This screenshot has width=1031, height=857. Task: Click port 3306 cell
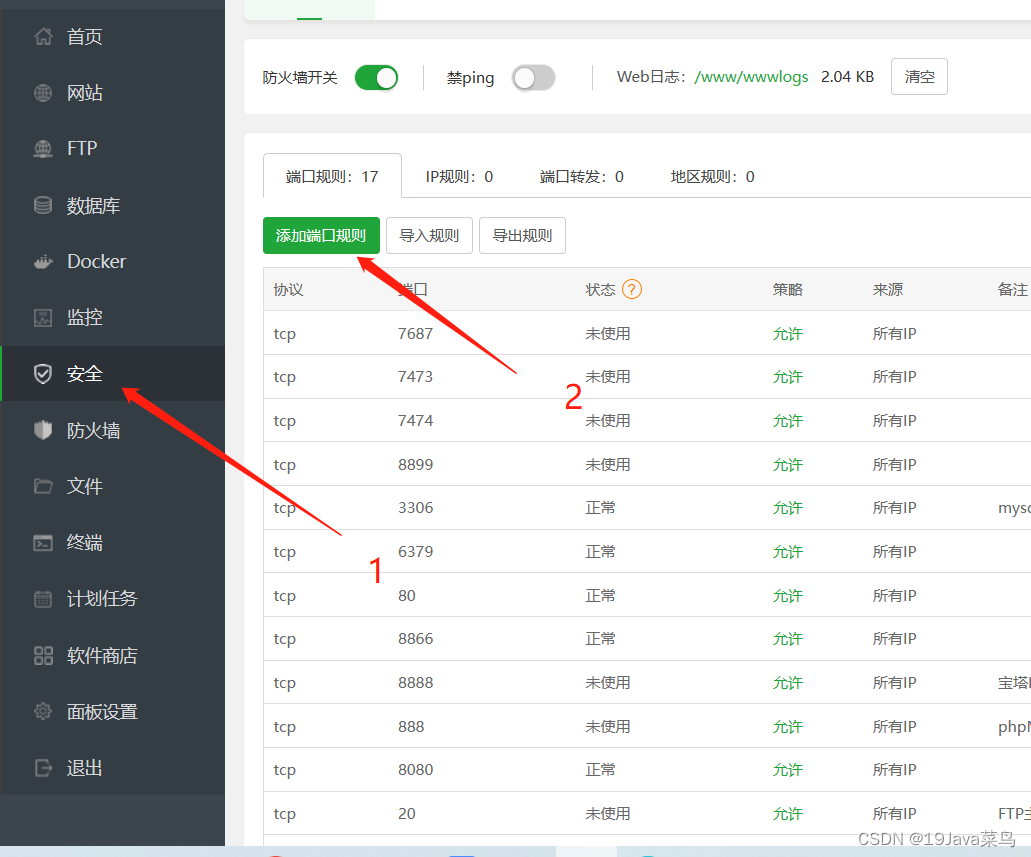(x=415, y=508)
